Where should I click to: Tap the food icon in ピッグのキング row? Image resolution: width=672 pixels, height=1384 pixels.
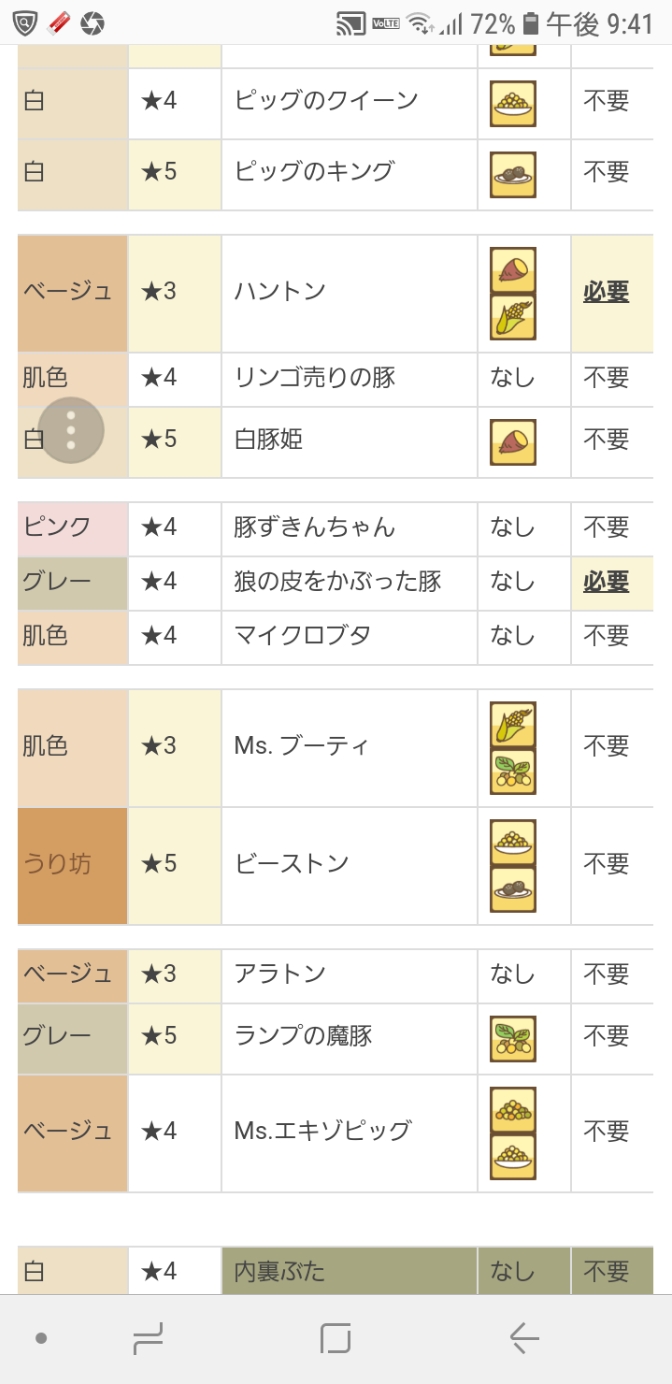tap(513, 174)
